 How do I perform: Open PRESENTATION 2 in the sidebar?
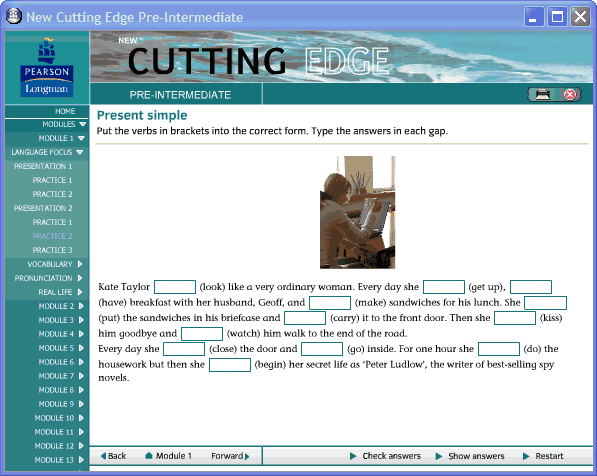tap(43, 208)
